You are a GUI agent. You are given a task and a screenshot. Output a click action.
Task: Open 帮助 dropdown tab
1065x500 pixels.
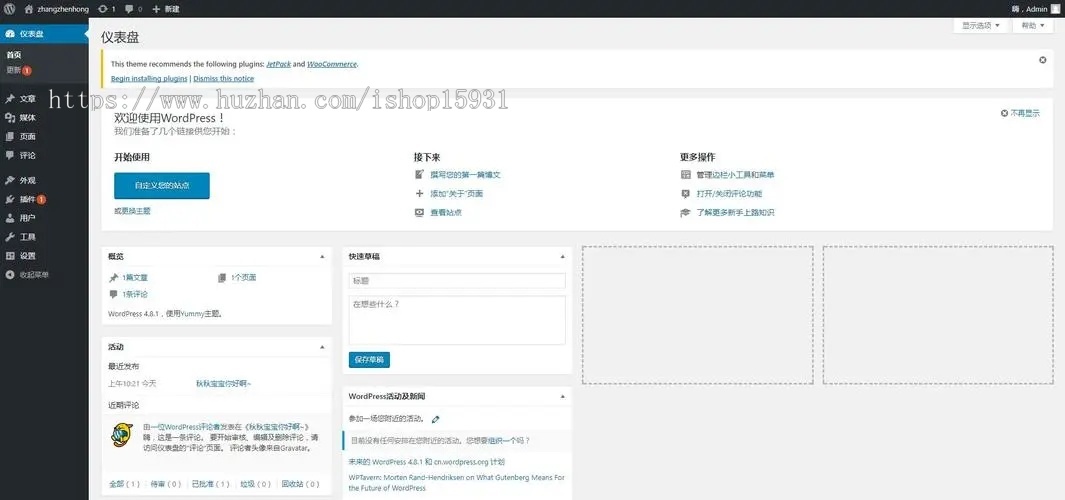click(x=1032, y=26)
